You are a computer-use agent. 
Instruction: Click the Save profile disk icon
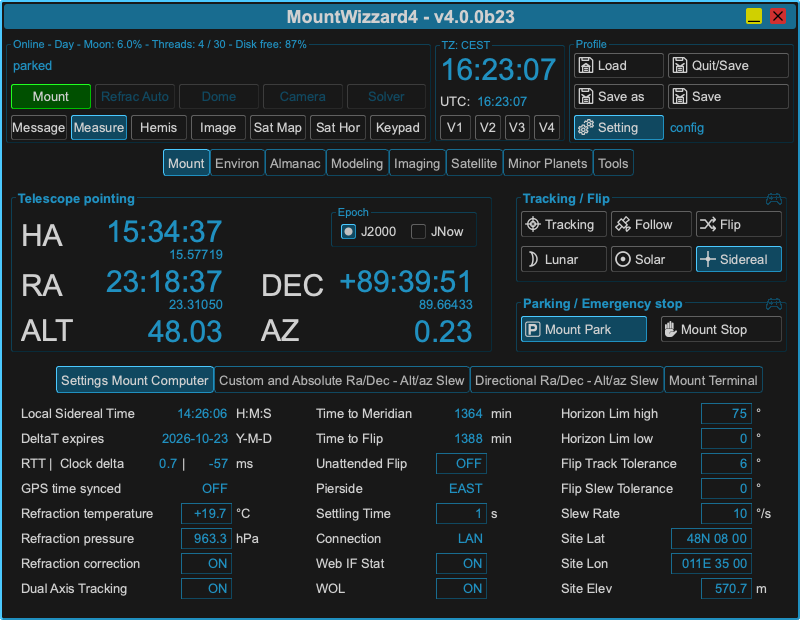coord(680,96)
